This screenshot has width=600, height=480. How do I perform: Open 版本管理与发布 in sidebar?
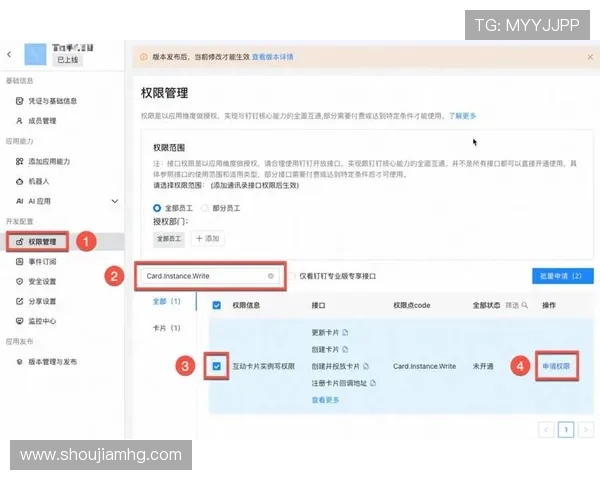pyautogui.click(x=46, y=362)
